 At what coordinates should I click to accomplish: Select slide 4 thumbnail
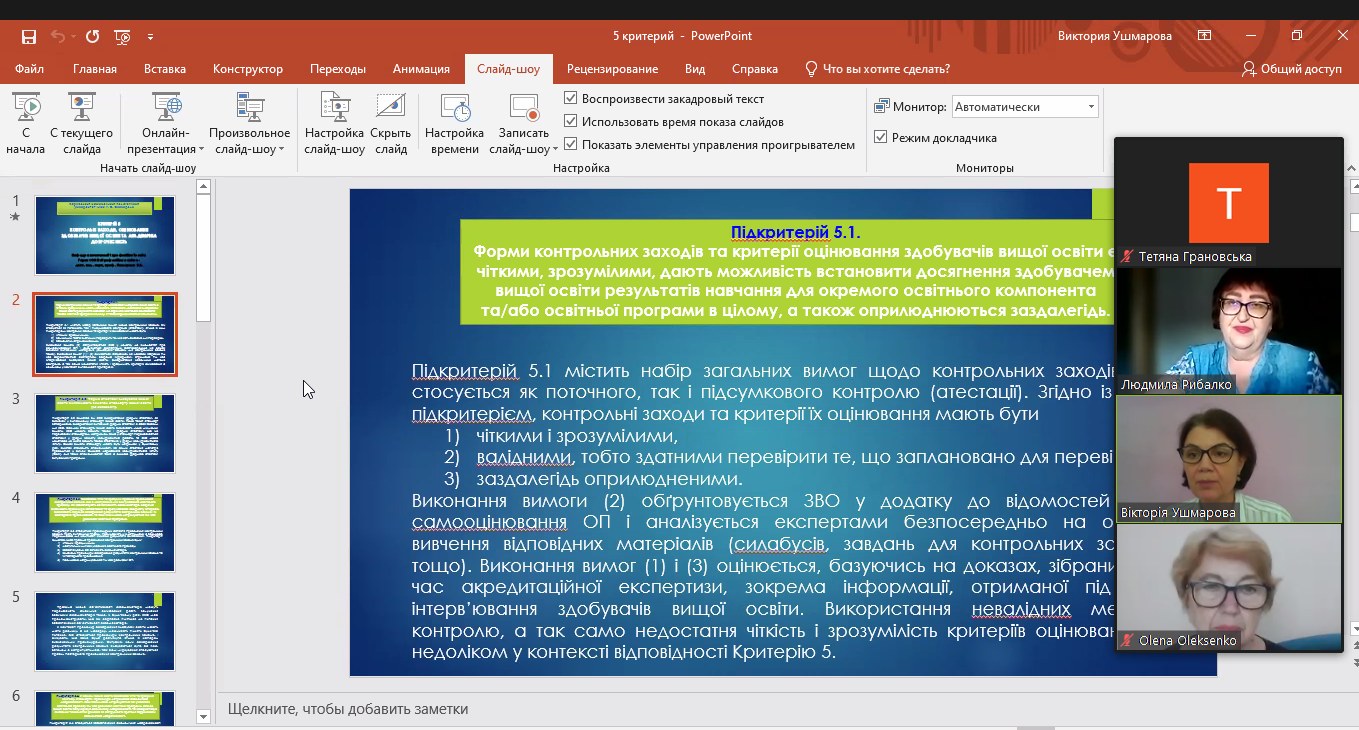tap(105, 532)
